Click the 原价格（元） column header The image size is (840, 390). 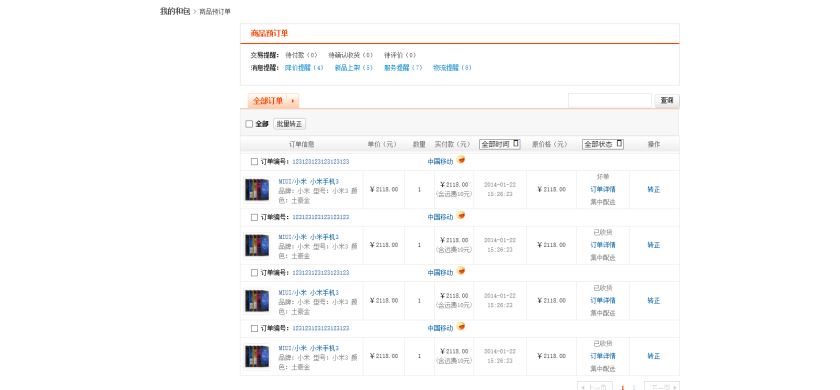click(550, 144)
